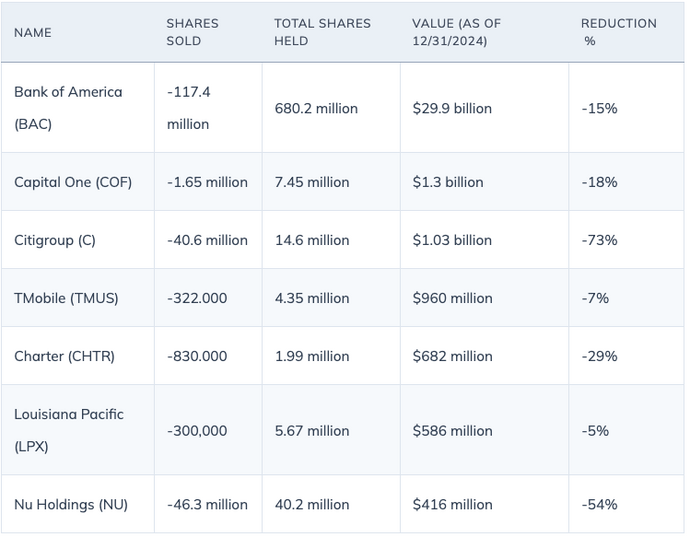The height and width of the screenshot is (537, 690).
Task: Click the $29.9 billion value cell
Action: 452,108
